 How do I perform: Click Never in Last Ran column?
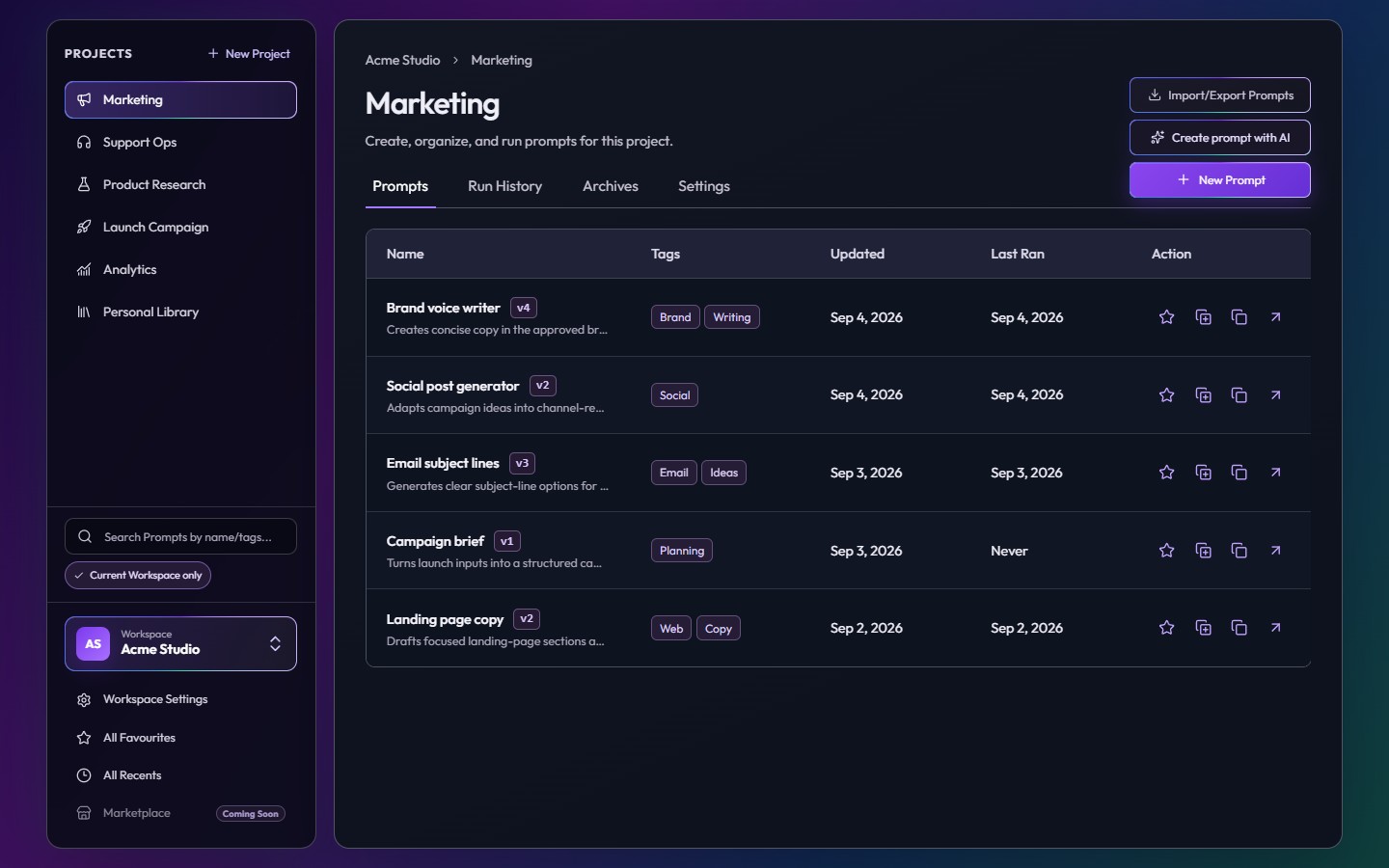point(1009,551)
